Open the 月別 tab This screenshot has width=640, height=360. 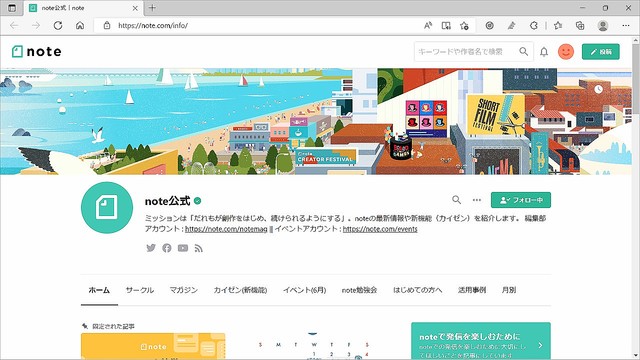[x=509, y=290]
